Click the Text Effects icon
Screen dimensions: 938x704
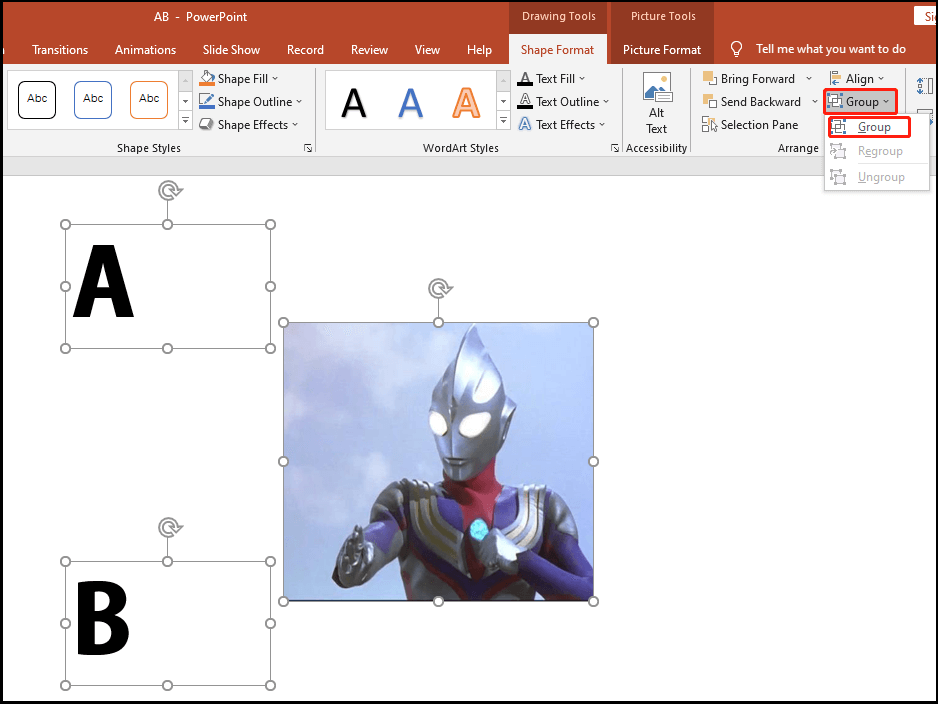[x=525, y=124]
